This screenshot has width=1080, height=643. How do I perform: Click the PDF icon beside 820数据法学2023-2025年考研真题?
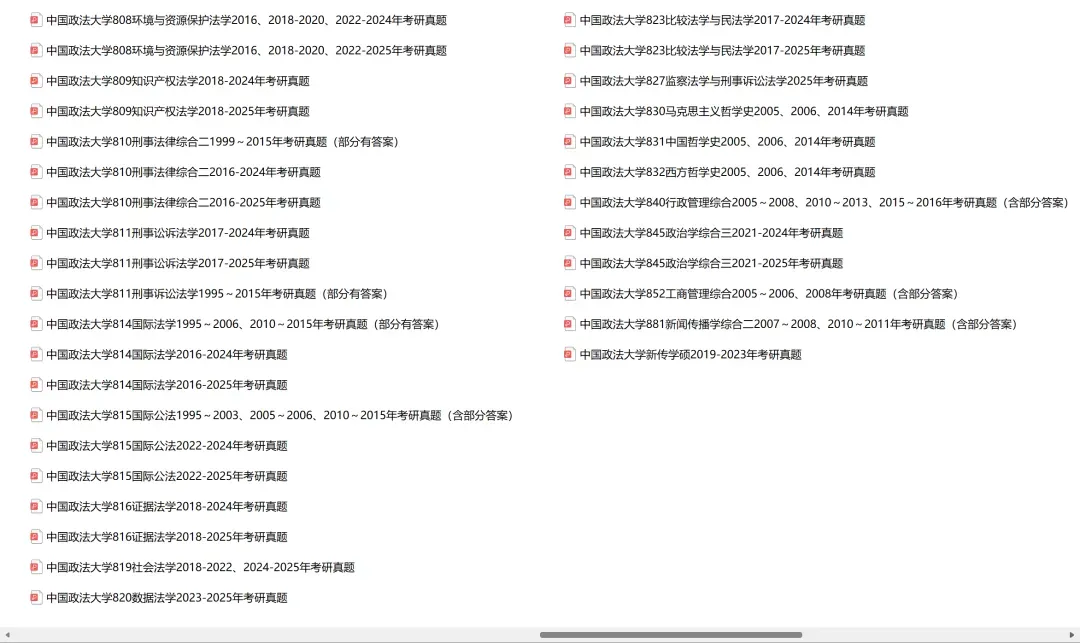35,597
